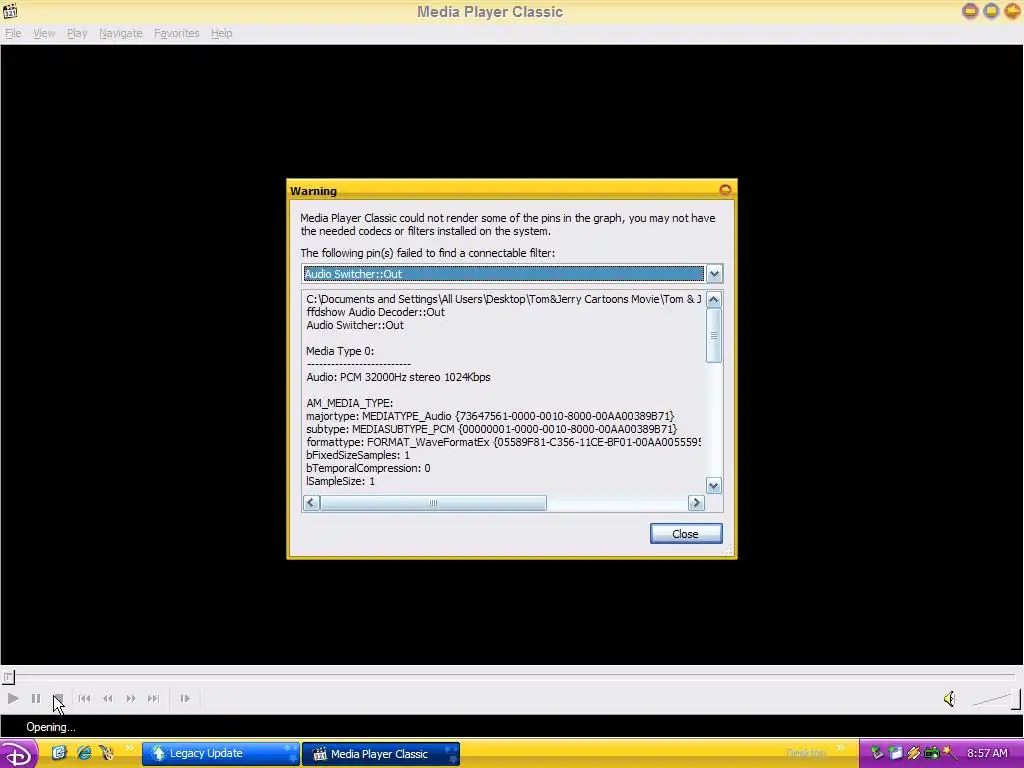Click the orange striped tray icon
The height and width of the screenshot is (768, 1024).
coord(913,753)
